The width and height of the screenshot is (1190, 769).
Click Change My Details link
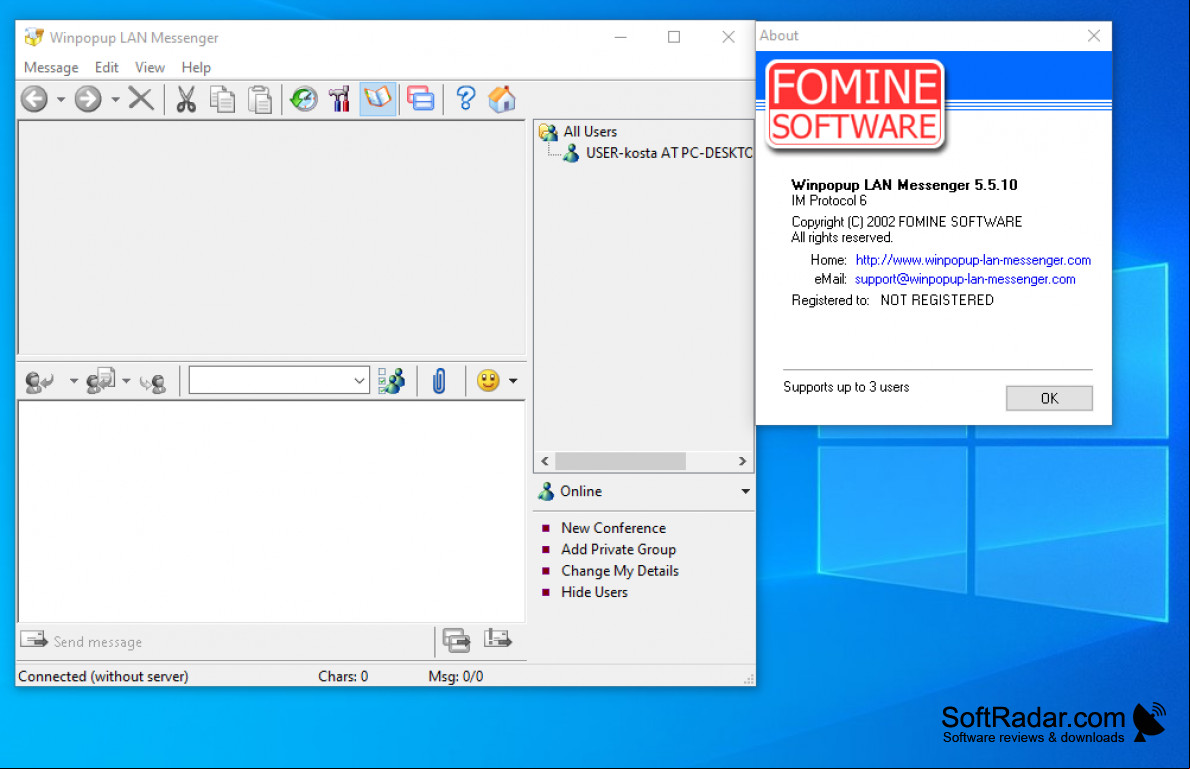click(x=619, y=570)
